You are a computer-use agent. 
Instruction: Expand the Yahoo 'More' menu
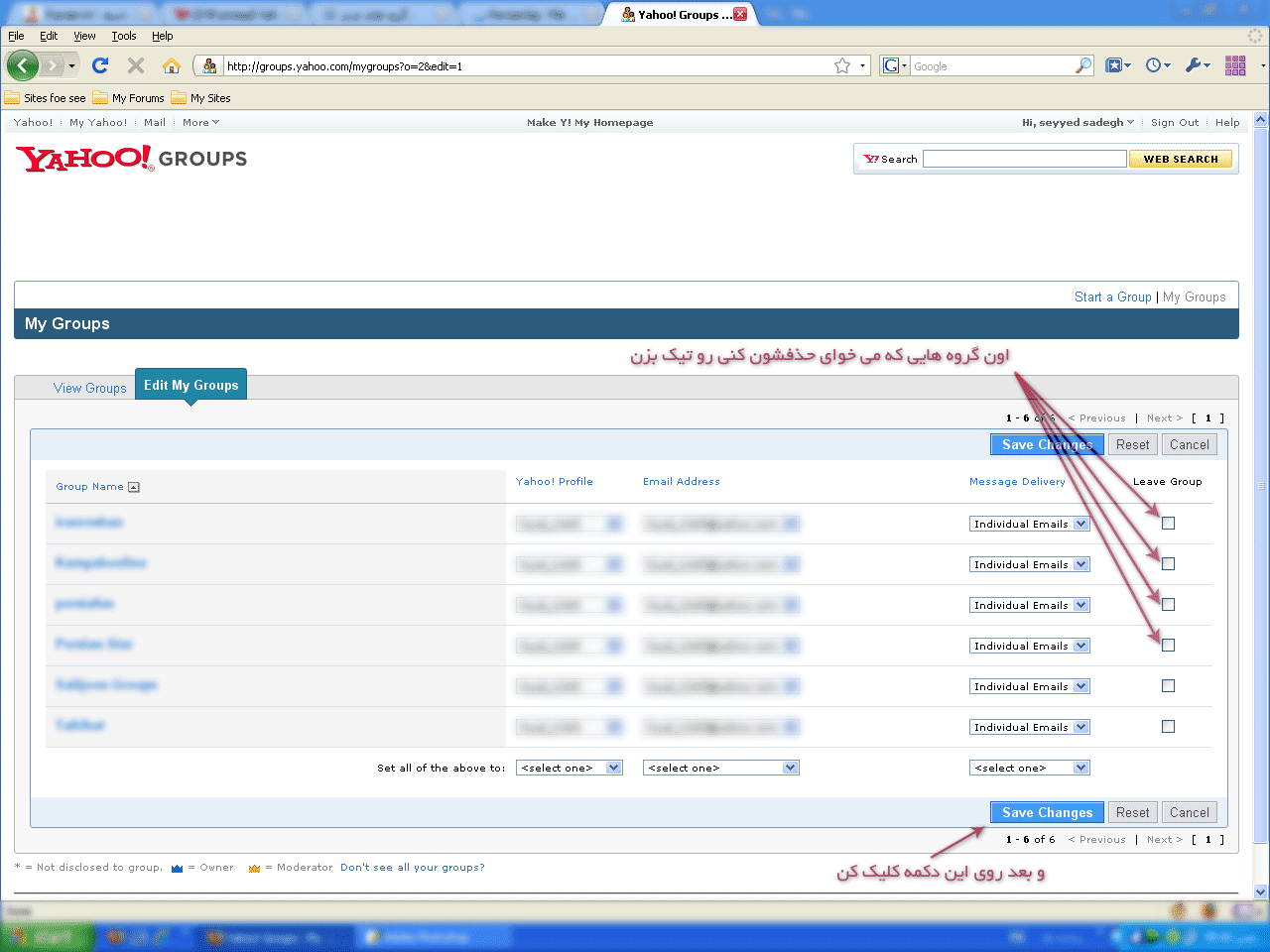coord(200,123)
